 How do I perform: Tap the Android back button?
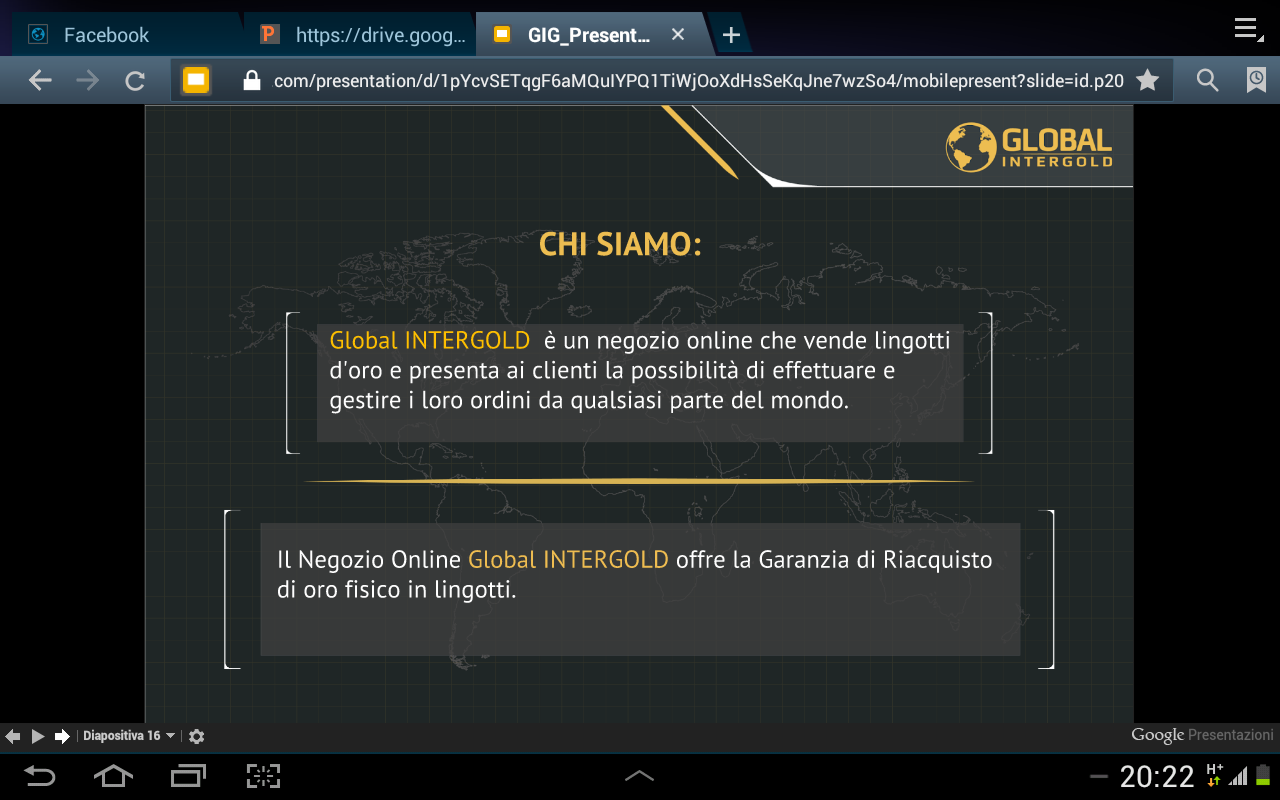pyautogui.click(x=40, y=776)
